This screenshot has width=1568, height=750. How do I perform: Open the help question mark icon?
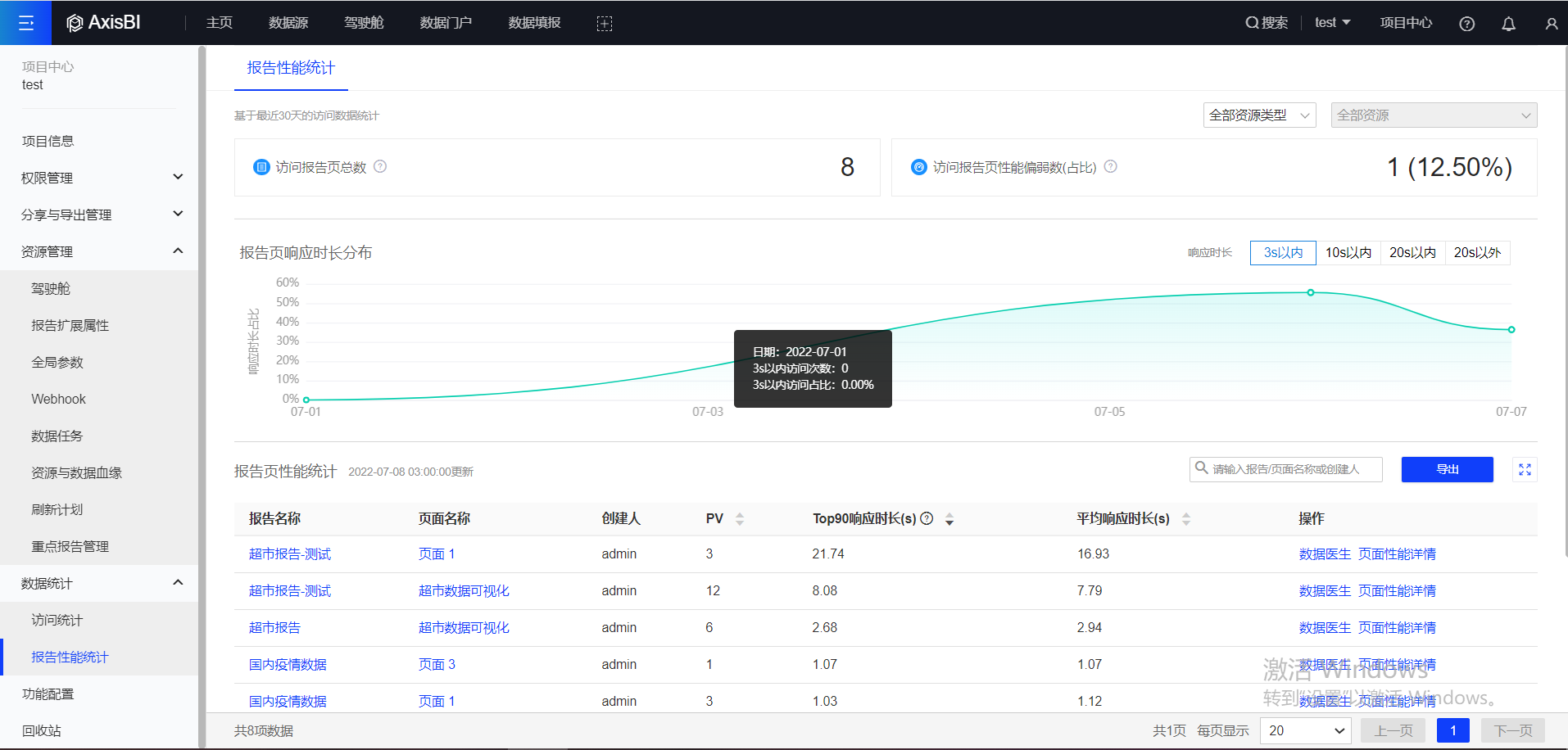tap(1466, 24)
